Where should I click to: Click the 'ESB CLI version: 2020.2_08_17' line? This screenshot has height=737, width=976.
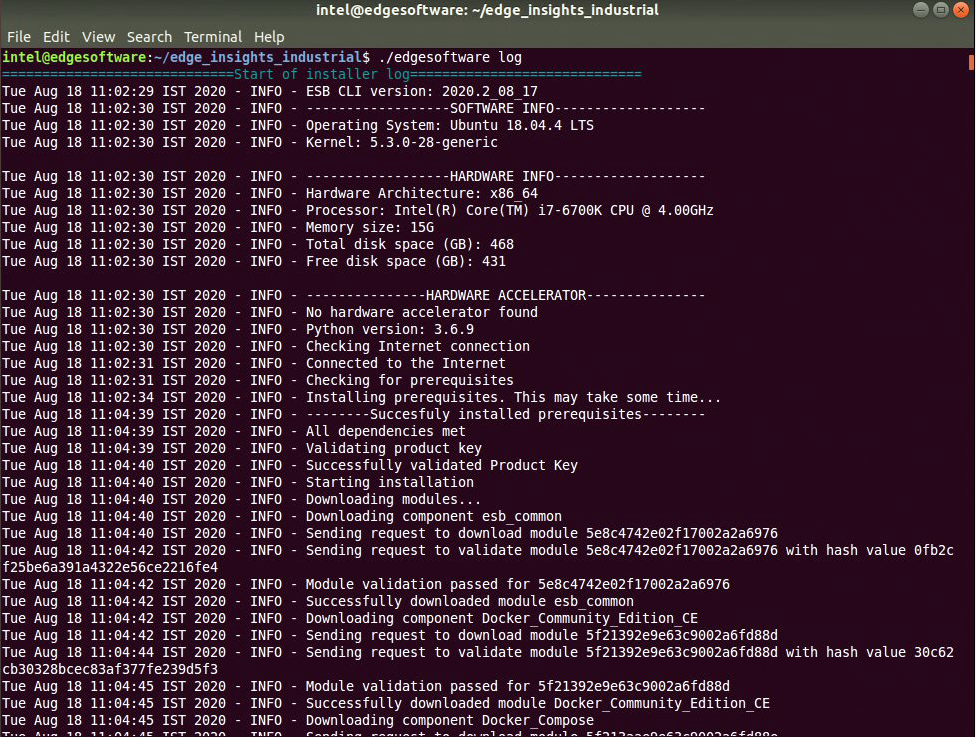click(270, 92)
